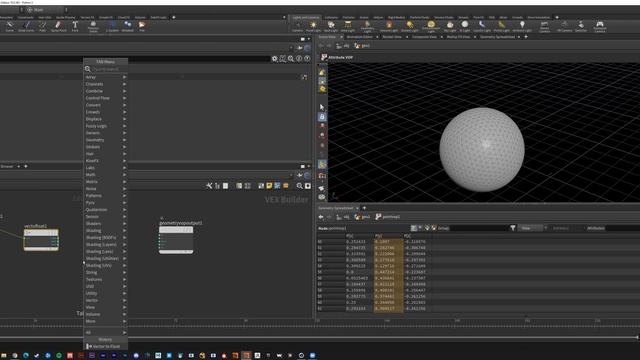Viewport: 640px width, 360px height.
Task: Expand the Shading (BSDFs) submenu
Action: click(x=105, y=238)
